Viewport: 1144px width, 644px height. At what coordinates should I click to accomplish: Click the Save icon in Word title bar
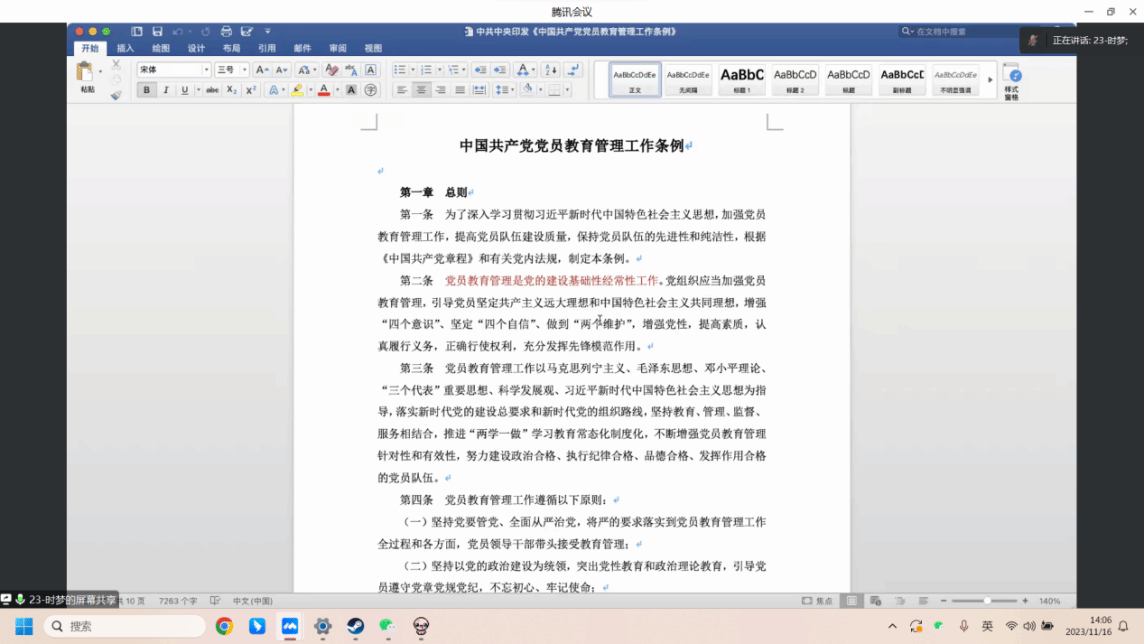[157, 32]
